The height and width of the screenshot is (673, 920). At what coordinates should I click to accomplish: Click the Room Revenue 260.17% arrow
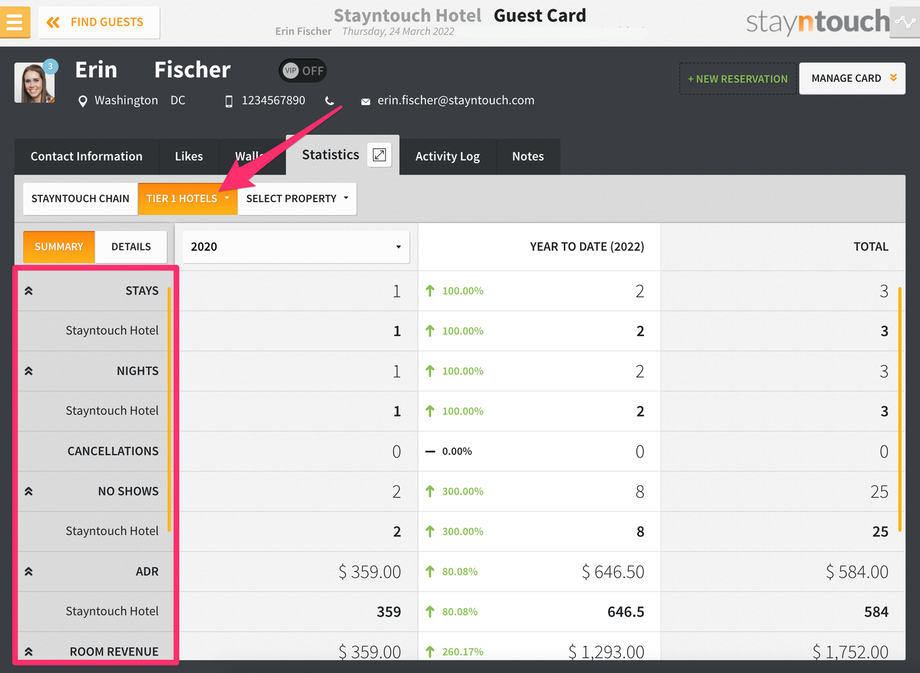[430, 652]
